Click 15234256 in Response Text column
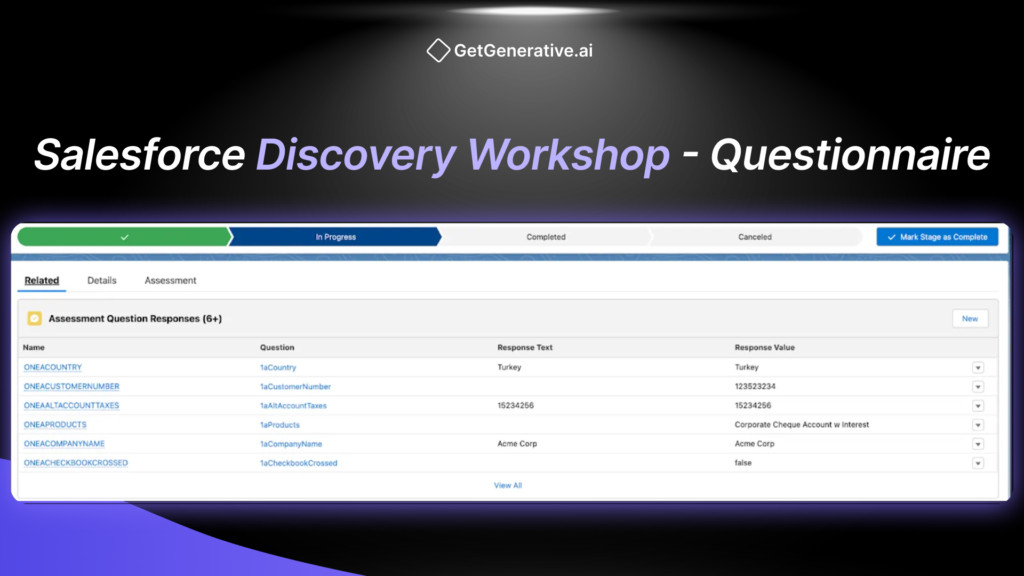Image resolution: width=1024 pixels, height=576 pixels. coord(515,406)
